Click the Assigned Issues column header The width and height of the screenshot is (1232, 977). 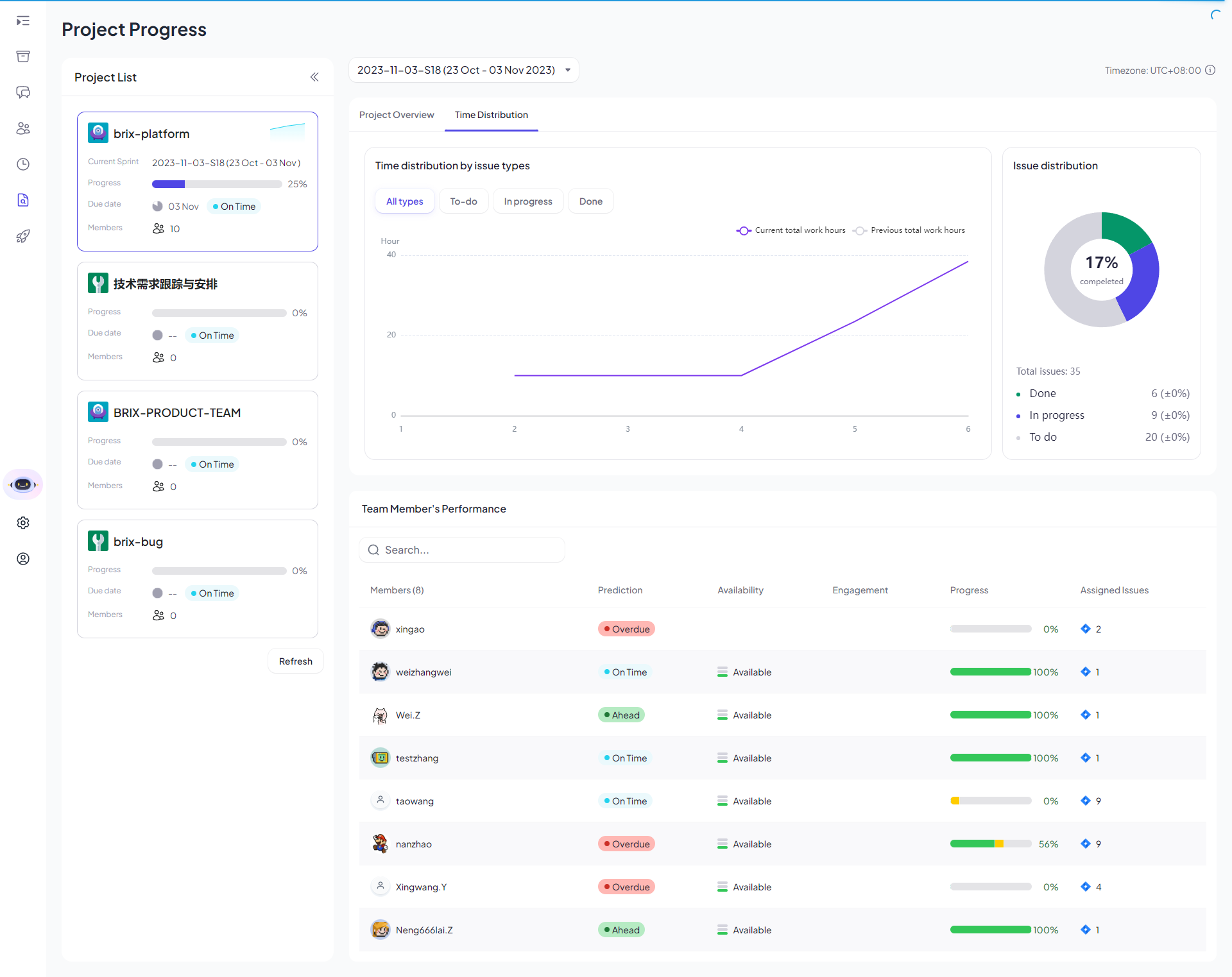point(1115,590)
